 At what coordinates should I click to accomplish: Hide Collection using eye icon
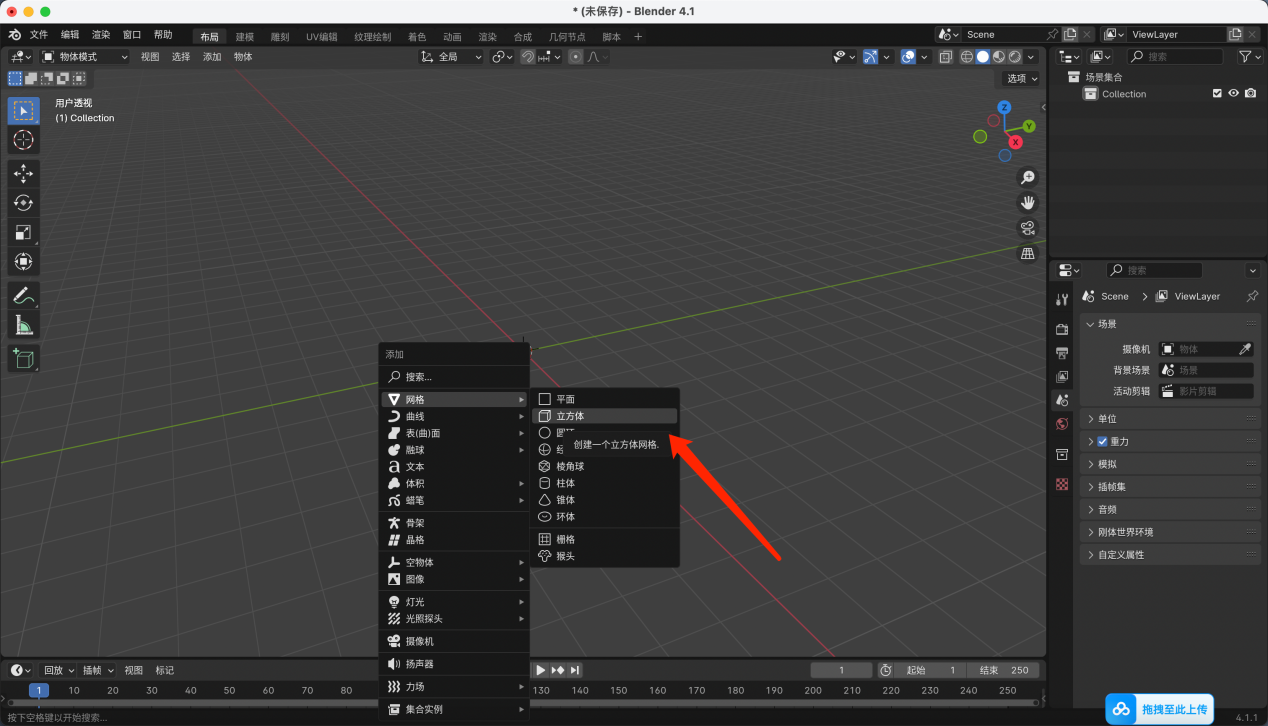tap(1234, 93)
